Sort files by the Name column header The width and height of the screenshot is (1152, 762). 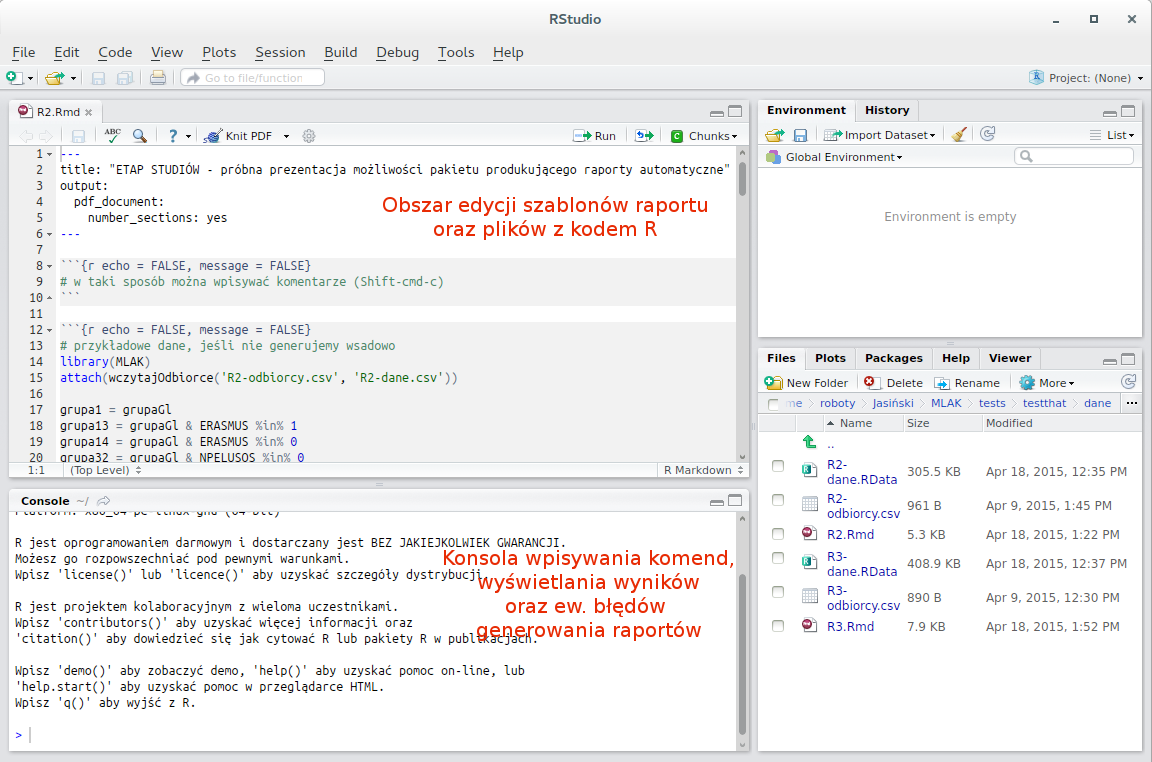pyautogui.click(x=856, y=423)
